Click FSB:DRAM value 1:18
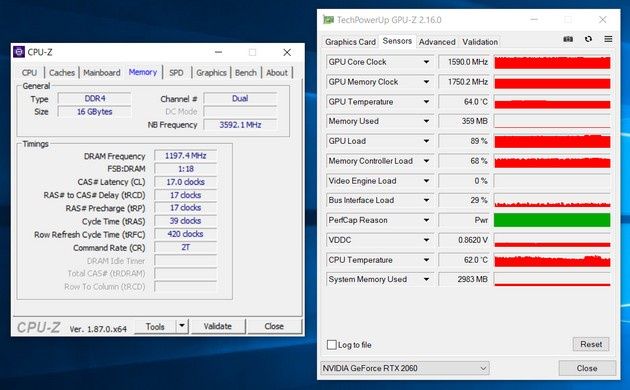Viewport: 630px width, 390px height. (185, 169)
